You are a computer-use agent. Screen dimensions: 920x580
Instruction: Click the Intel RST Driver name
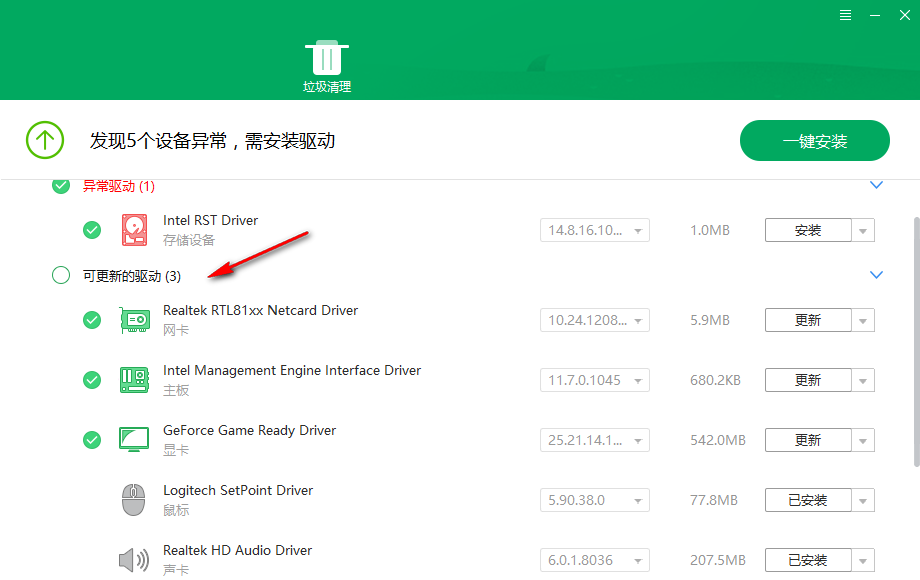point(210,221)
